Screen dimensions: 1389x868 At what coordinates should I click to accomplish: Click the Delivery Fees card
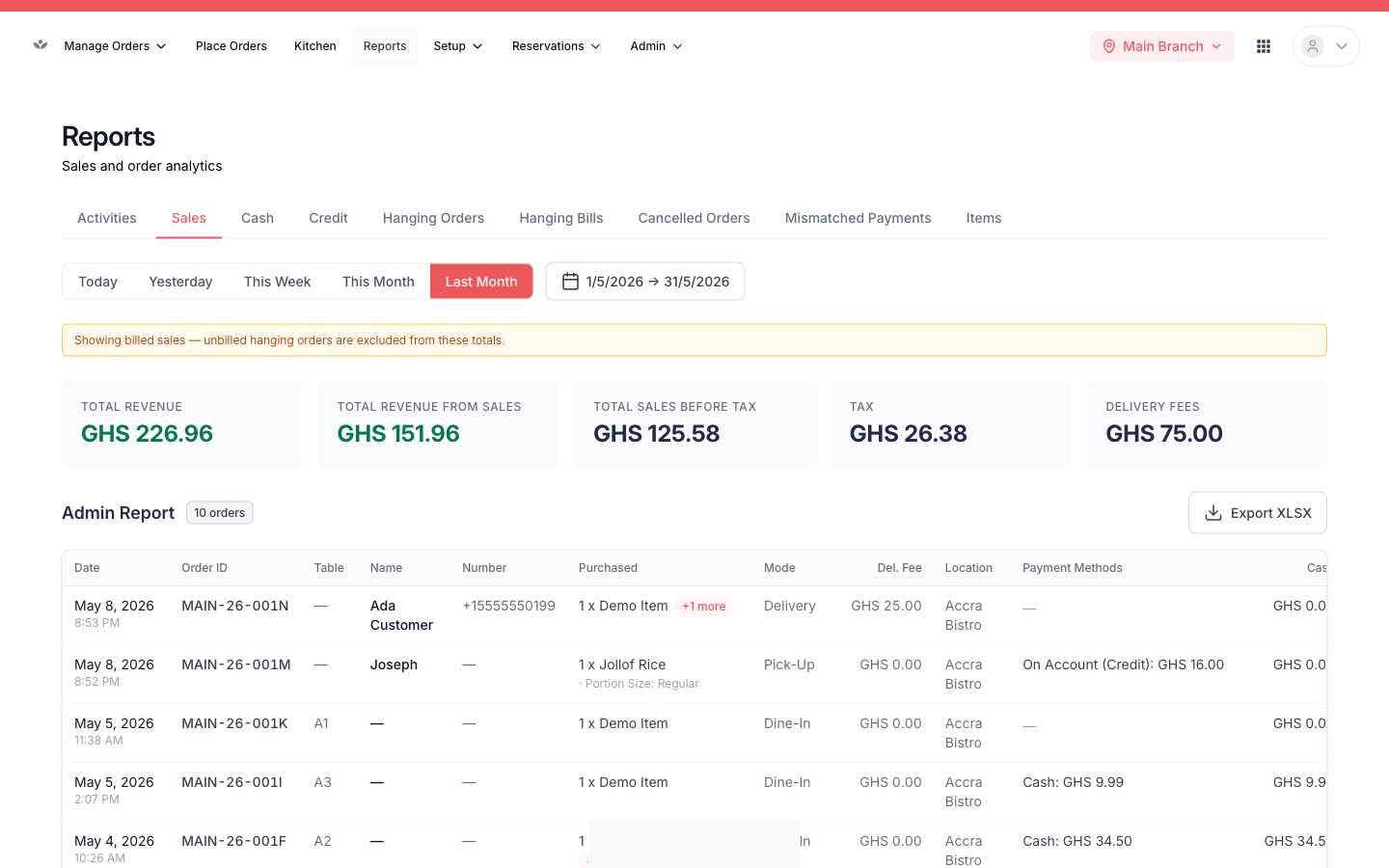point(1207,424)
